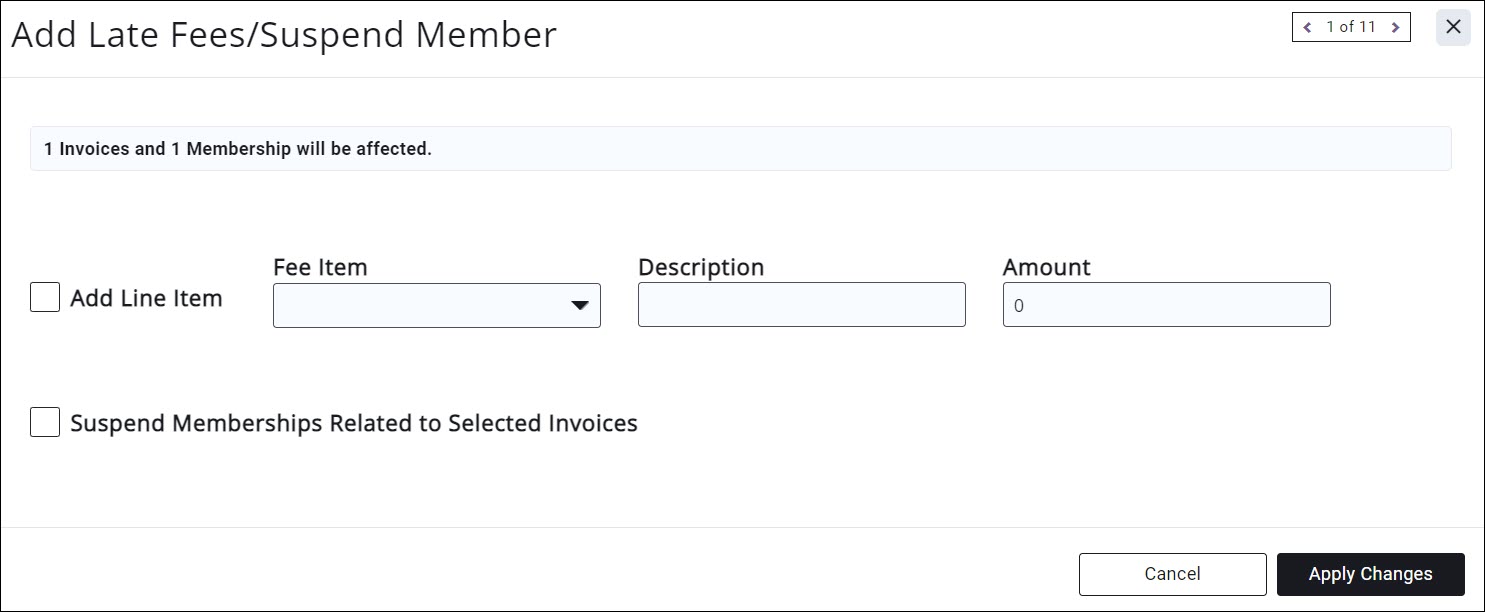Click the next record arrow chevron
Viewport: 1485px width, 612px height.
point(1396,27)
